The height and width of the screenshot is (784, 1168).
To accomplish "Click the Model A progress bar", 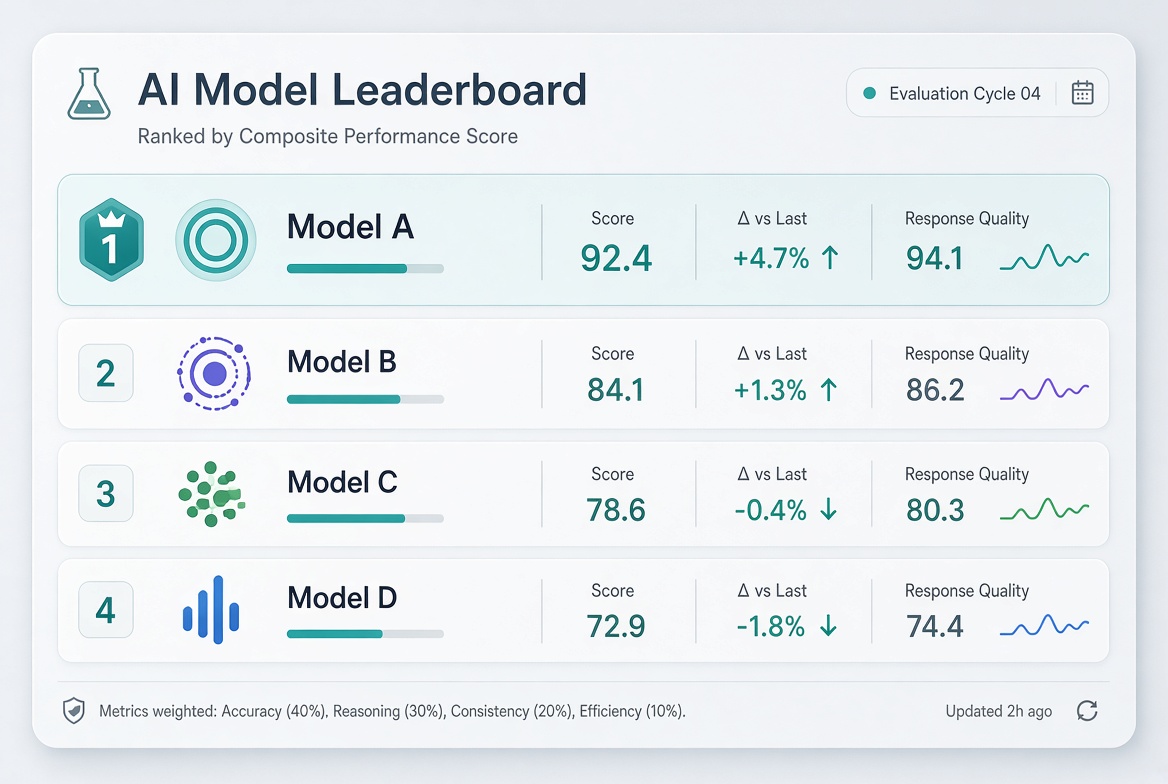I will 365,268.
